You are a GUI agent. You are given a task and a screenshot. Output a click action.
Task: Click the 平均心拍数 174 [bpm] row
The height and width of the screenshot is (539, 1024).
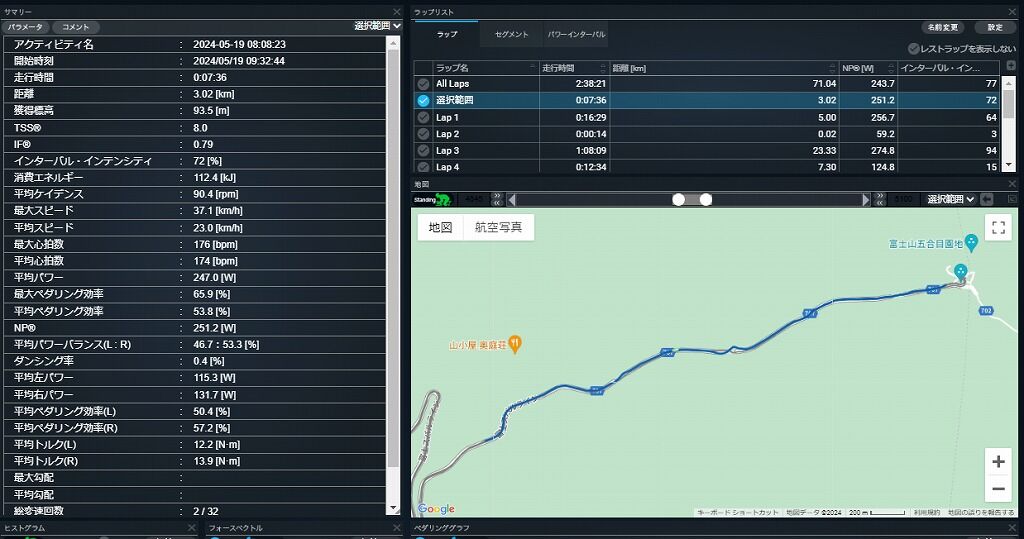click(195, 261)
